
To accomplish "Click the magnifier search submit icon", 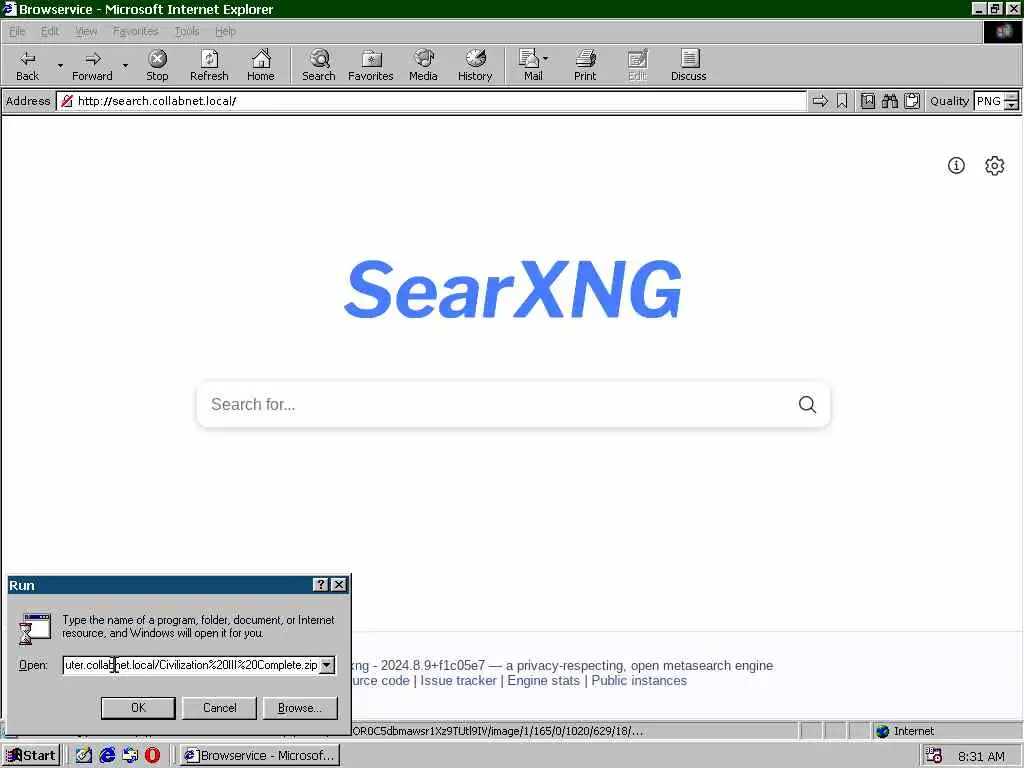I will click(x=807, y=404).
